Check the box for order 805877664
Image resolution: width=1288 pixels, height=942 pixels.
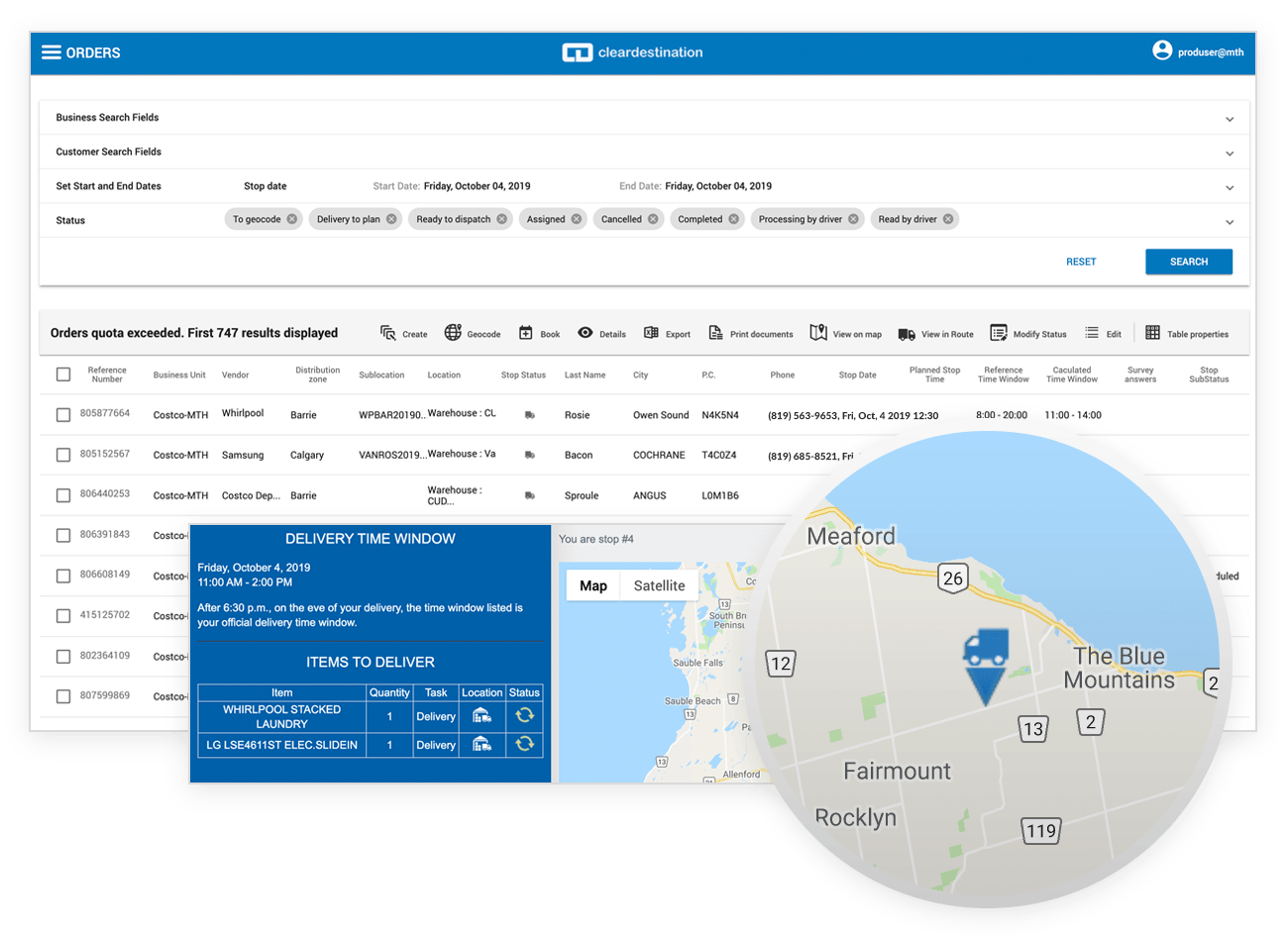click(x=63, y=415)
